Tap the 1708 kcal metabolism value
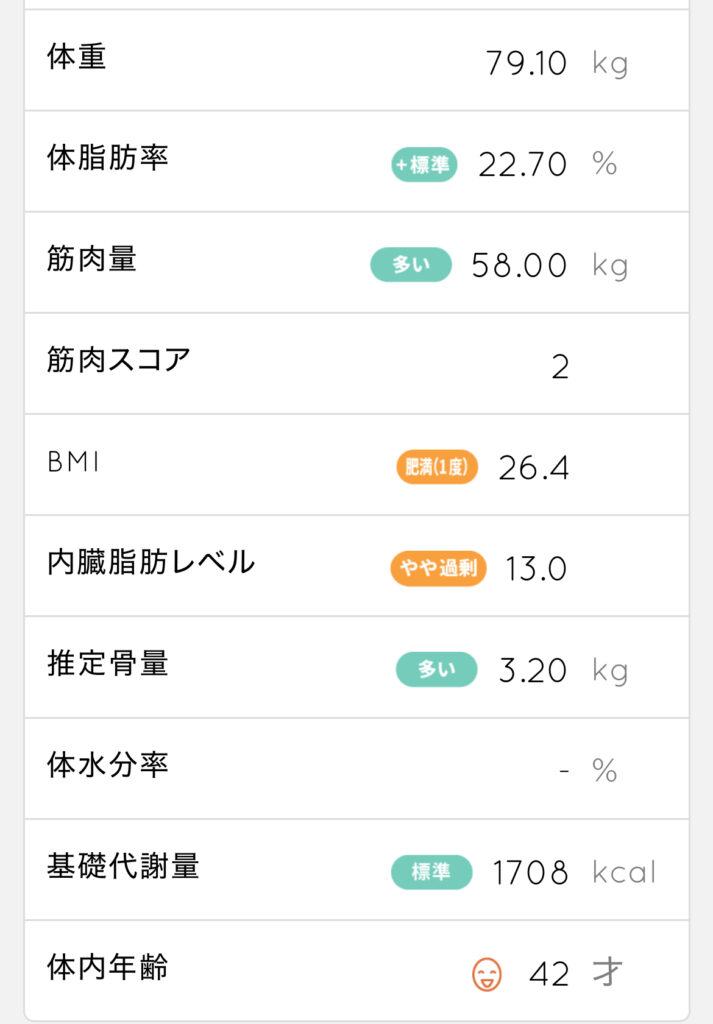Viewport: 713px width, 1024px height. 574,872
